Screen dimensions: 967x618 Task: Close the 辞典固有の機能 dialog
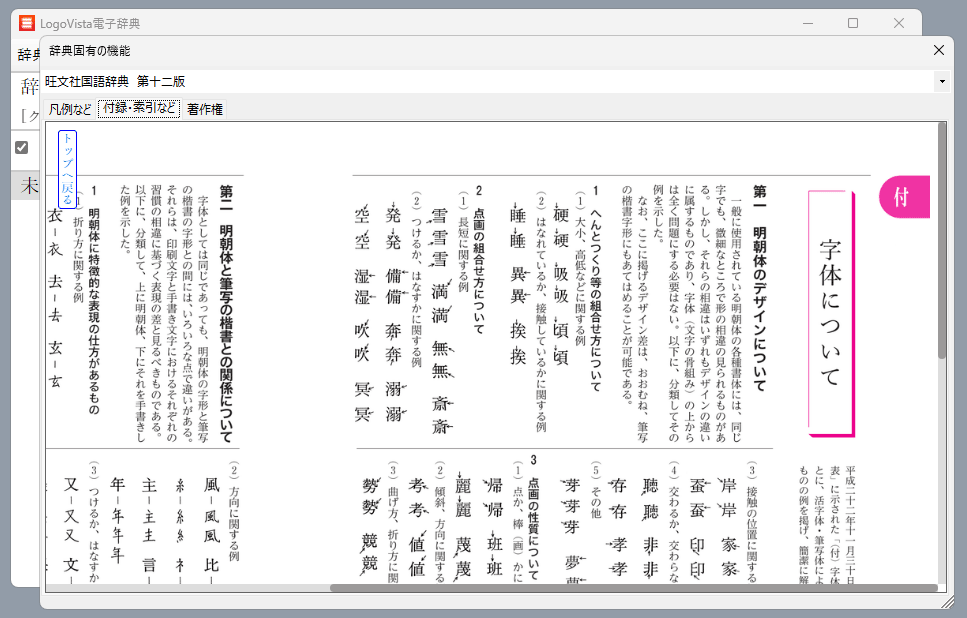tap(938, 50)
